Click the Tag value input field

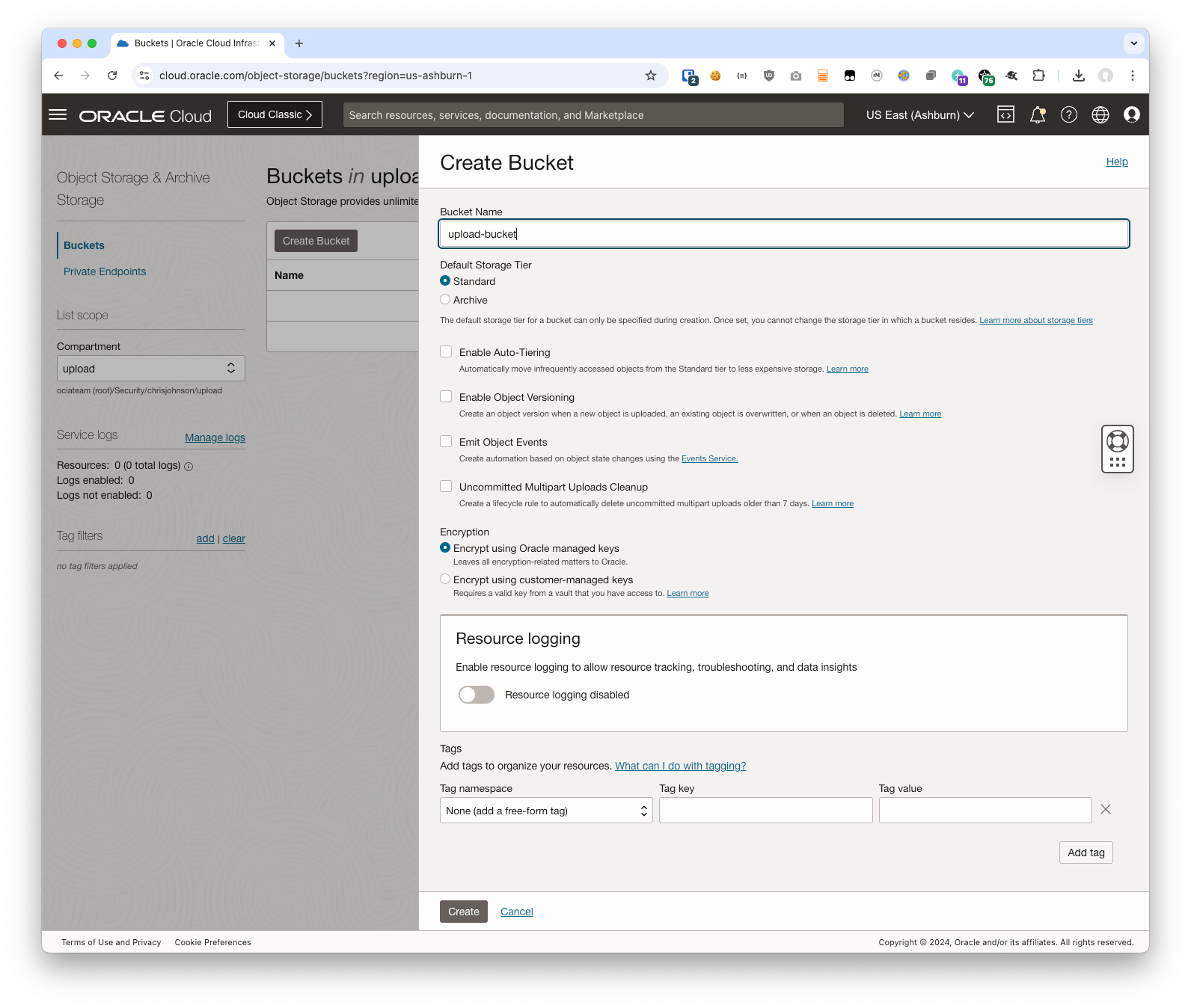[x=985, y=811]
